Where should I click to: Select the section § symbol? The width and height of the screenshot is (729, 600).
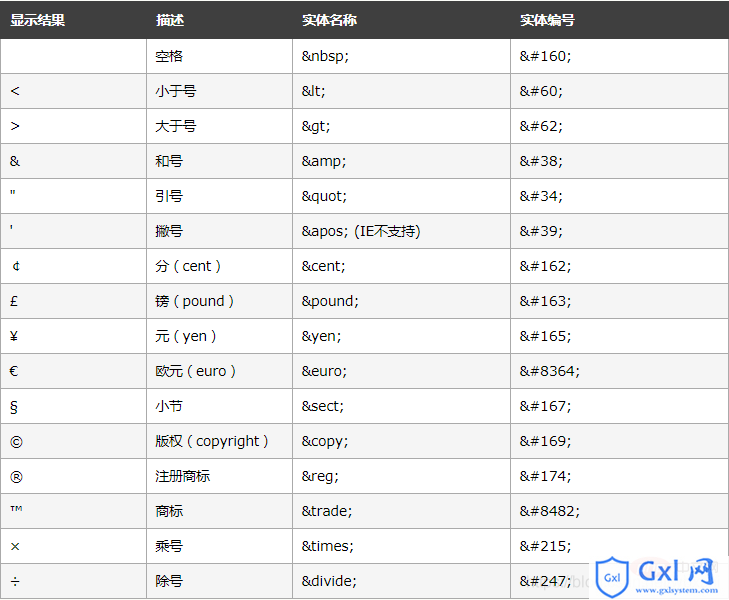[x=14, y=407]
